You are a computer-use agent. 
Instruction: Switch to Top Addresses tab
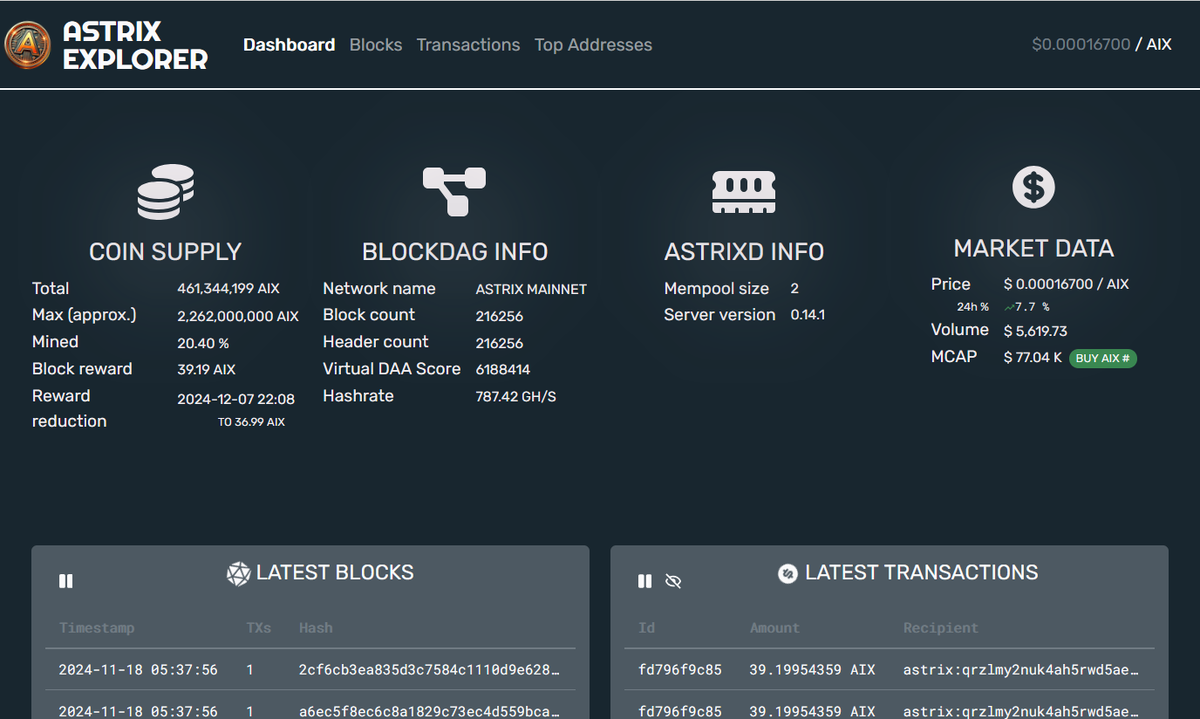click(593, 45)
